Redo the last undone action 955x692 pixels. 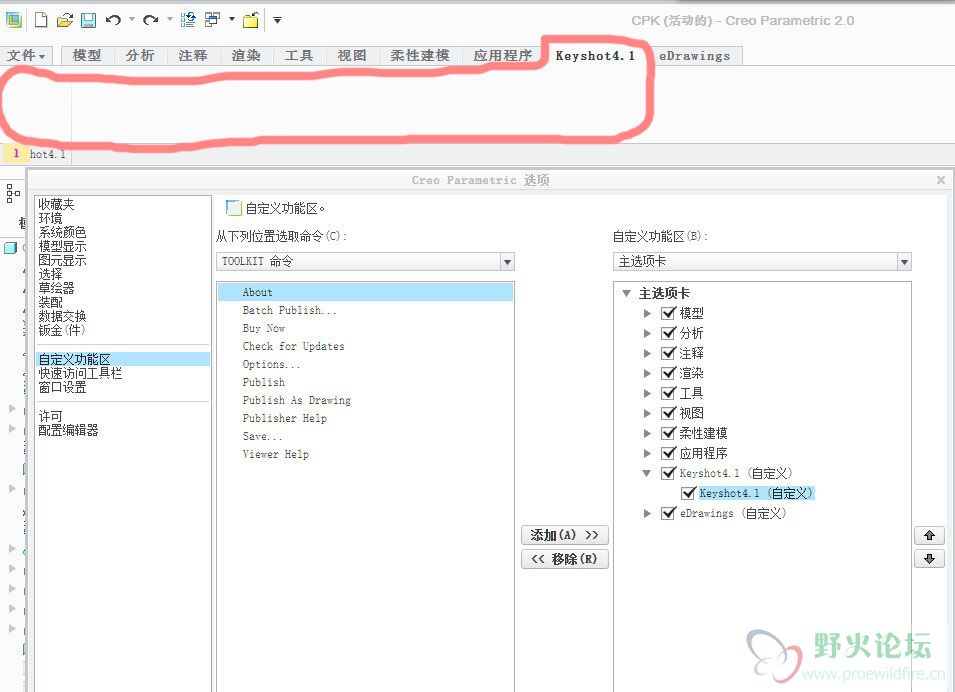point(150,20)
